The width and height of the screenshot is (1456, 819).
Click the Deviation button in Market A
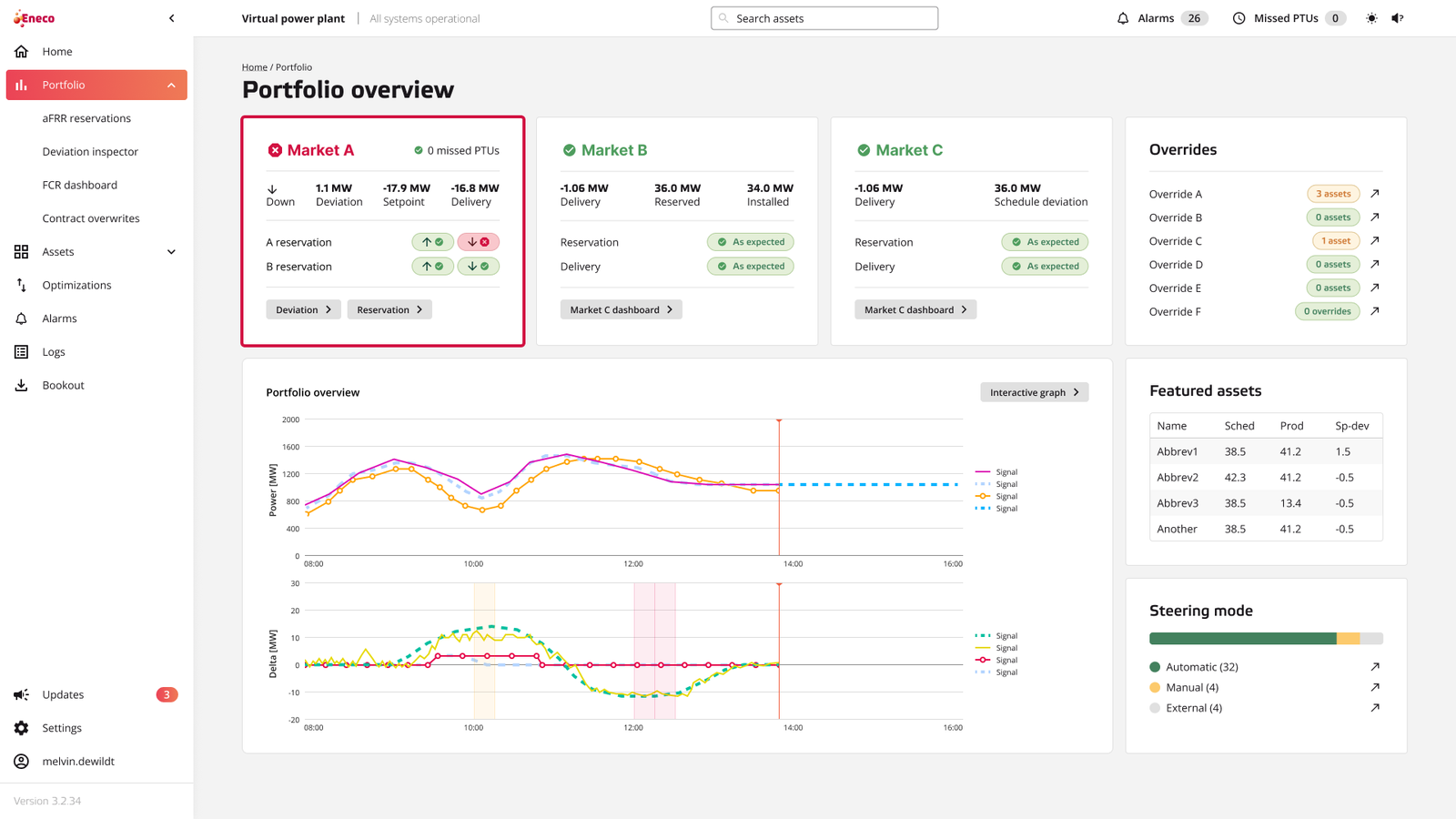(303, 310)
